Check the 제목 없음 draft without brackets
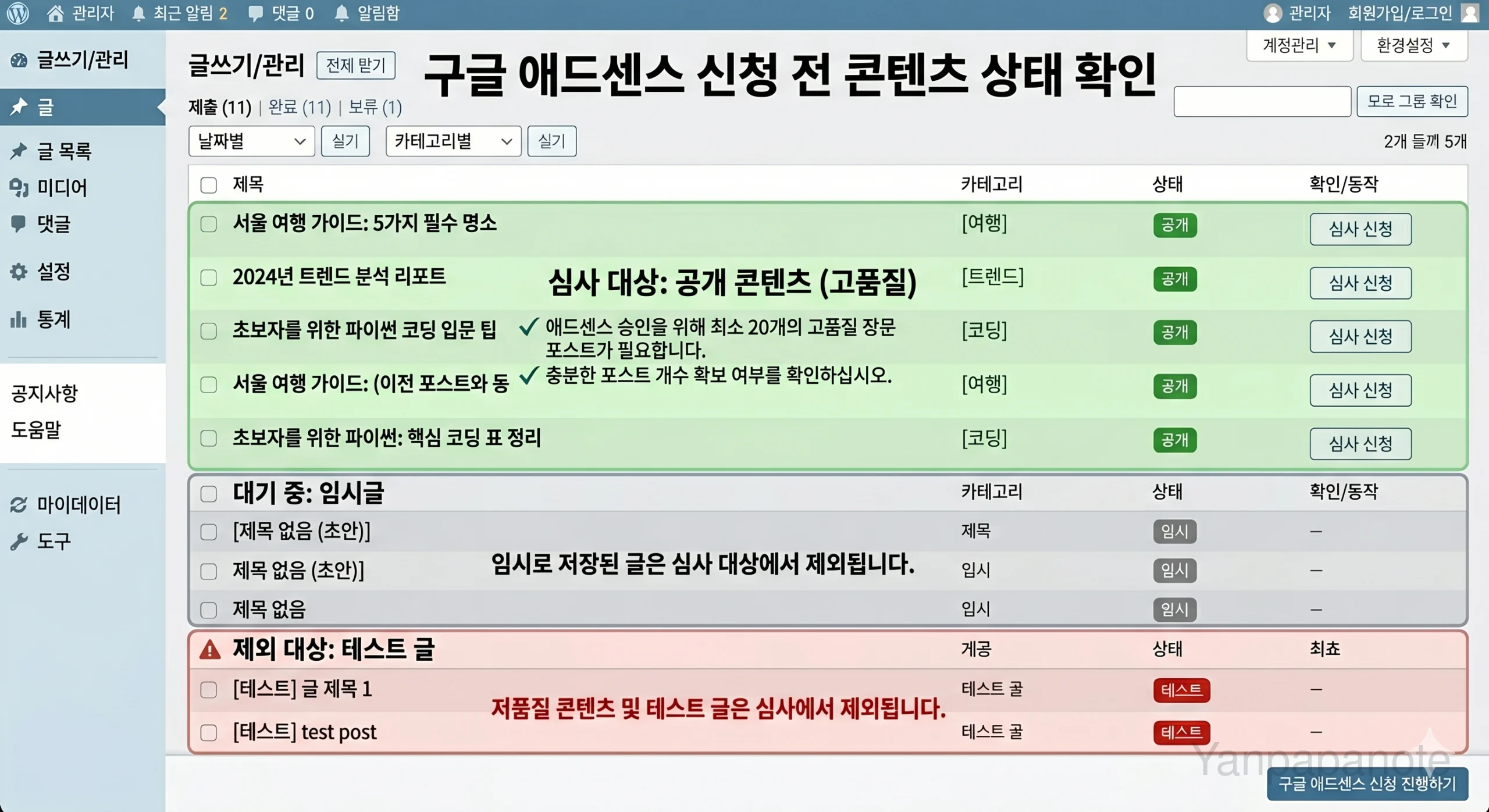The image size is (1489, 812). [208, 610]
